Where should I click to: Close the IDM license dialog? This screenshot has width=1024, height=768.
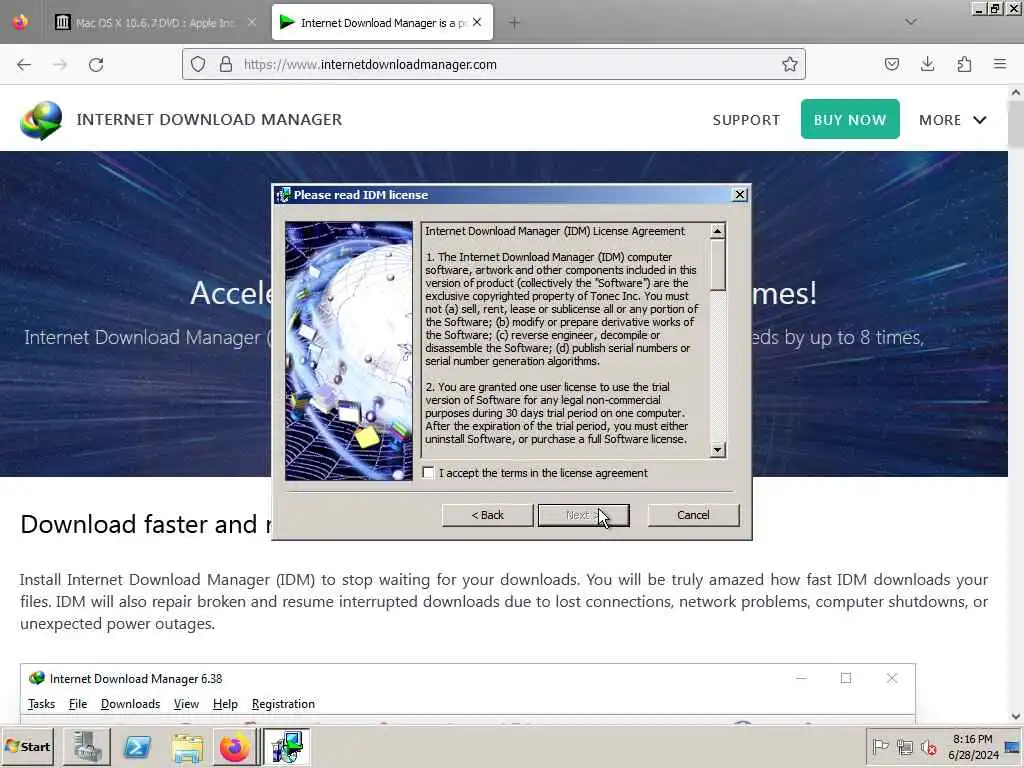pos(739,195)
